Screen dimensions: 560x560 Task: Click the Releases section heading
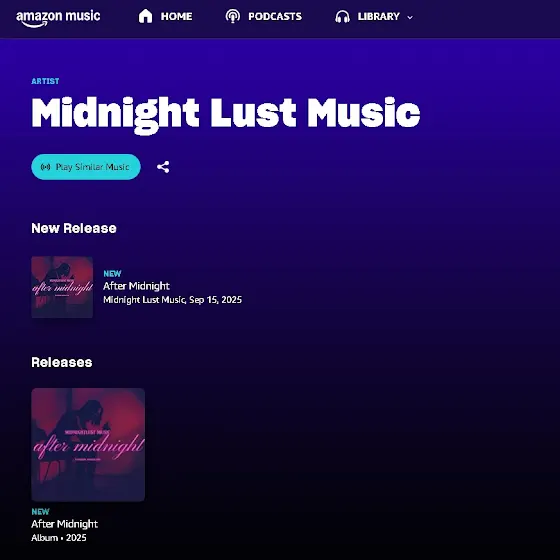coord(62,362)
